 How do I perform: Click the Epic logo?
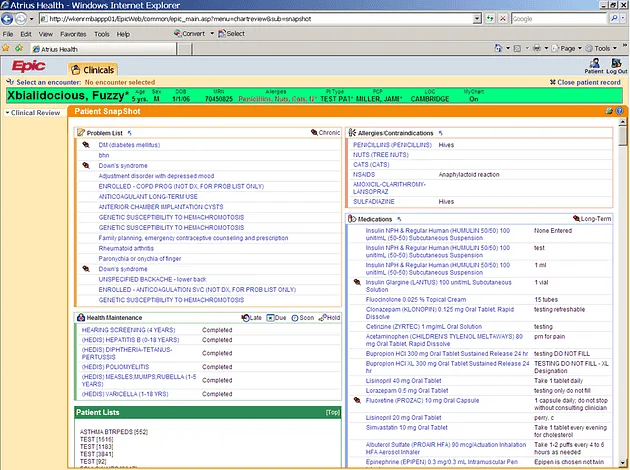(x=29, y=66)
